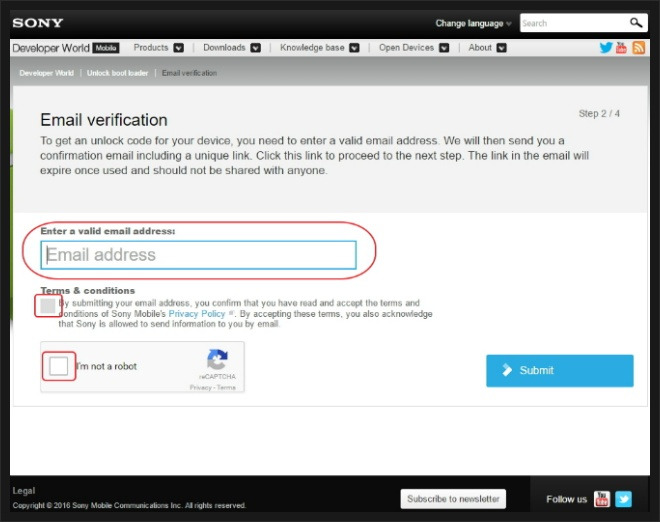
Task: Open the Open Devices menu item
Action: tap(406, 48)
